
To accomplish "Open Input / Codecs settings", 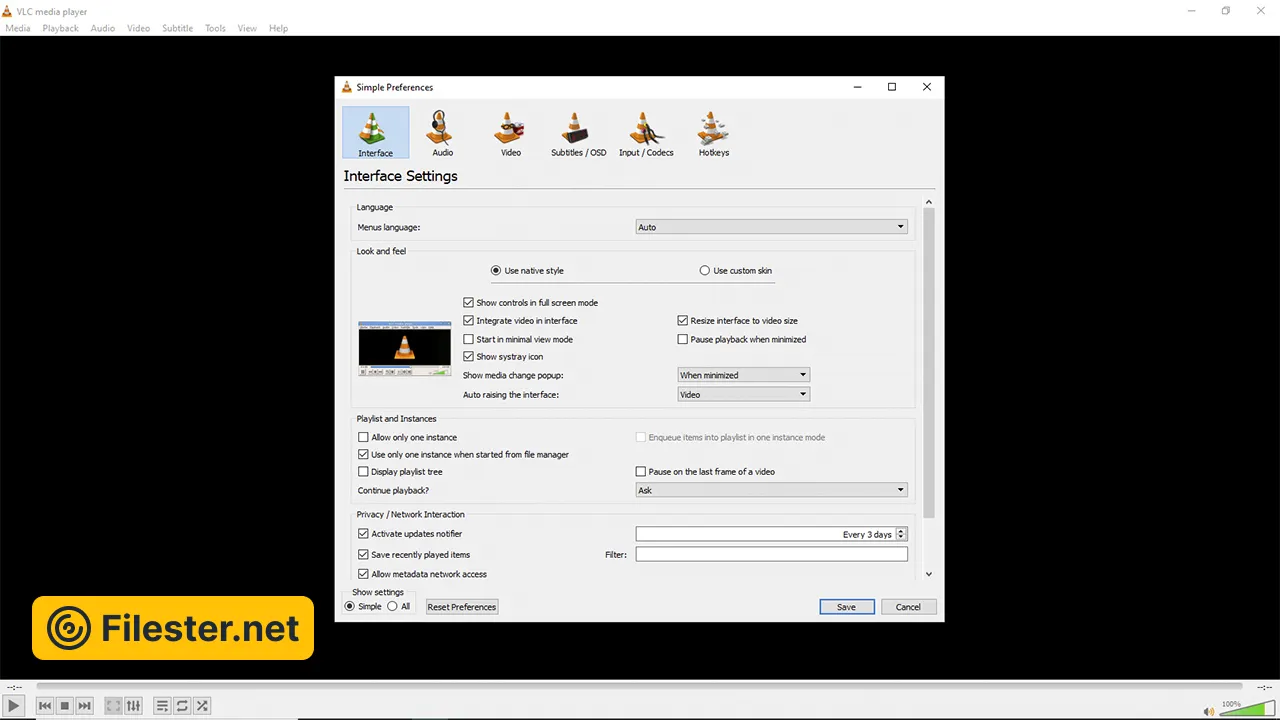I will click(x=646, y=133).
